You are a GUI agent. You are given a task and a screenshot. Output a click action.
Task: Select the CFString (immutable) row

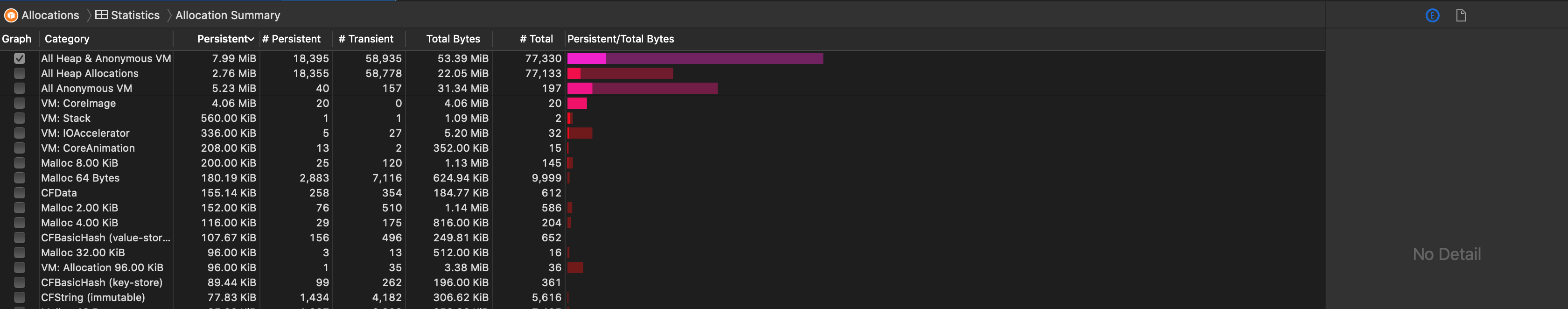[92, 297]
